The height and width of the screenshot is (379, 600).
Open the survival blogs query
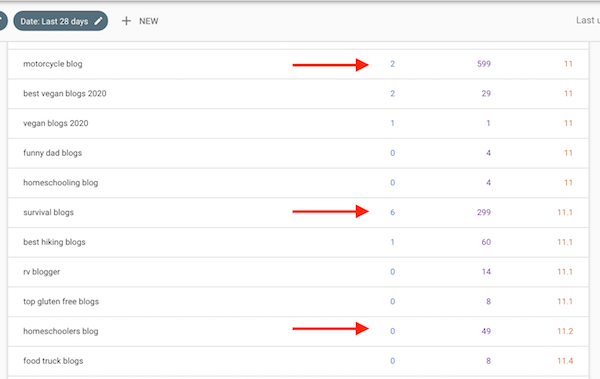(x=48, y=212)
